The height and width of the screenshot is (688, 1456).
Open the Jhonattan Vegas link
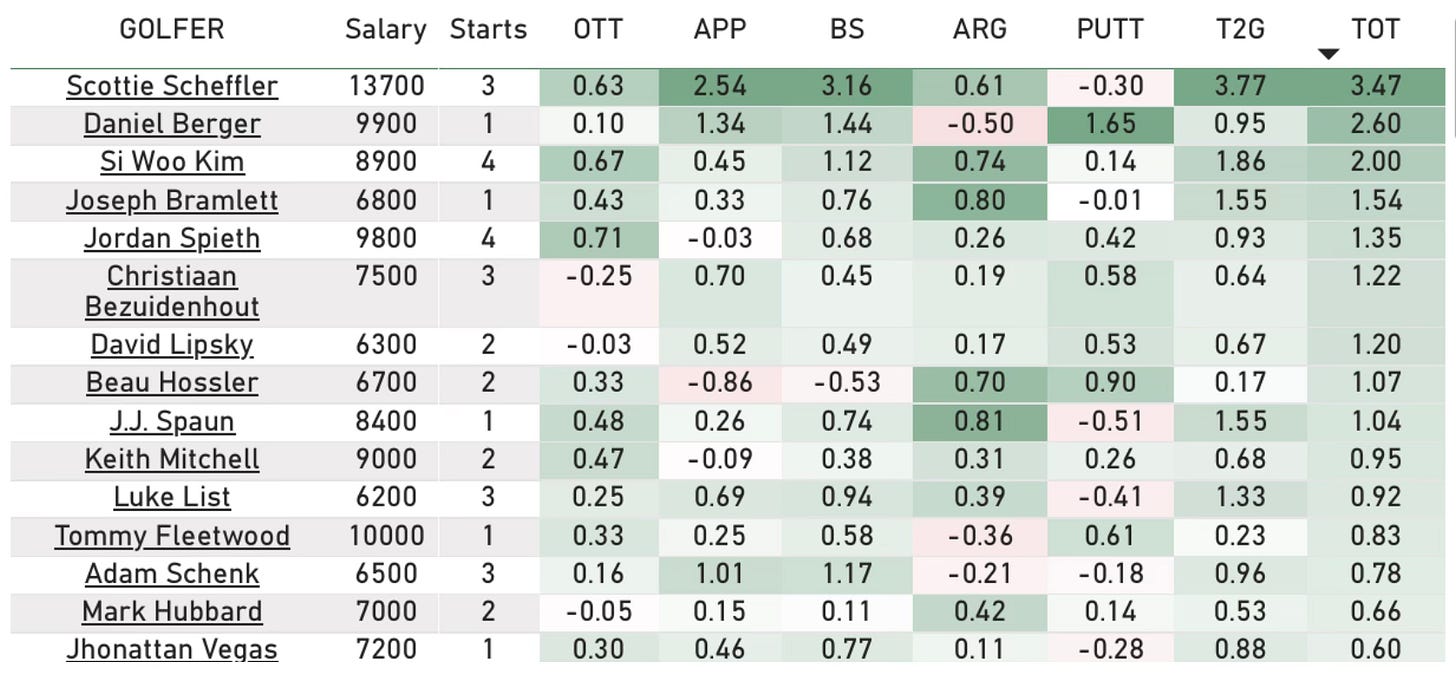pos(172,649)
